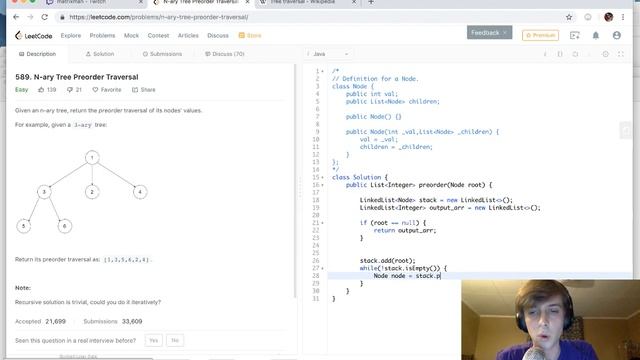Viewport: 640px width, 360px height.
Task: Open the LeetCode account profile icon
Action: 617,36
